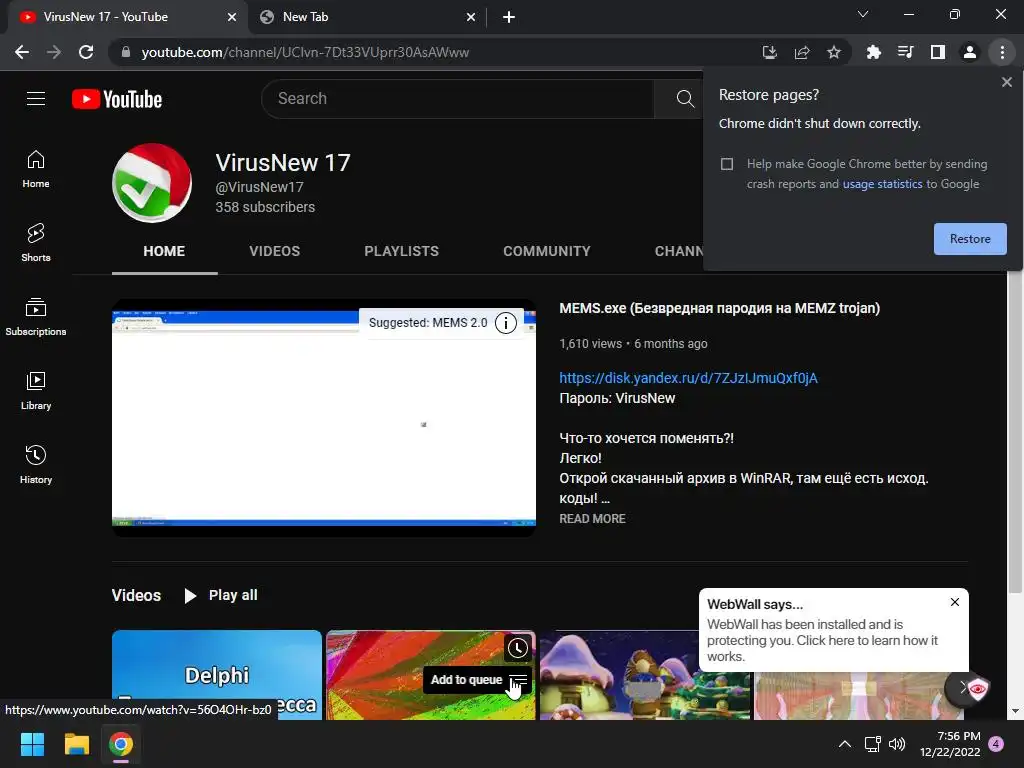Image resolution: width=1024 pixels, height=768 pixels.
Task: Open the Delphi video thumbnail
Action: pyautogui.click(x=217, y=675)
